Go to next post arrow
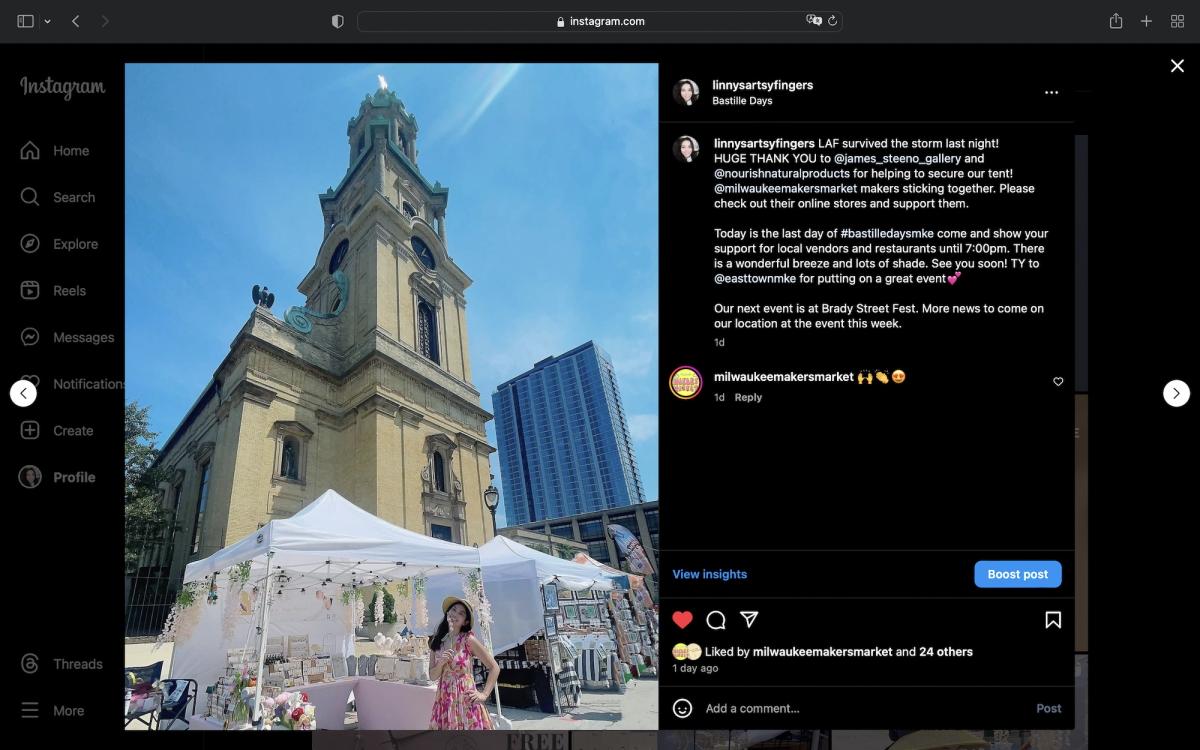This screenshot has height=750, width=1200. pyautogui.click(x=1176, y=393)
